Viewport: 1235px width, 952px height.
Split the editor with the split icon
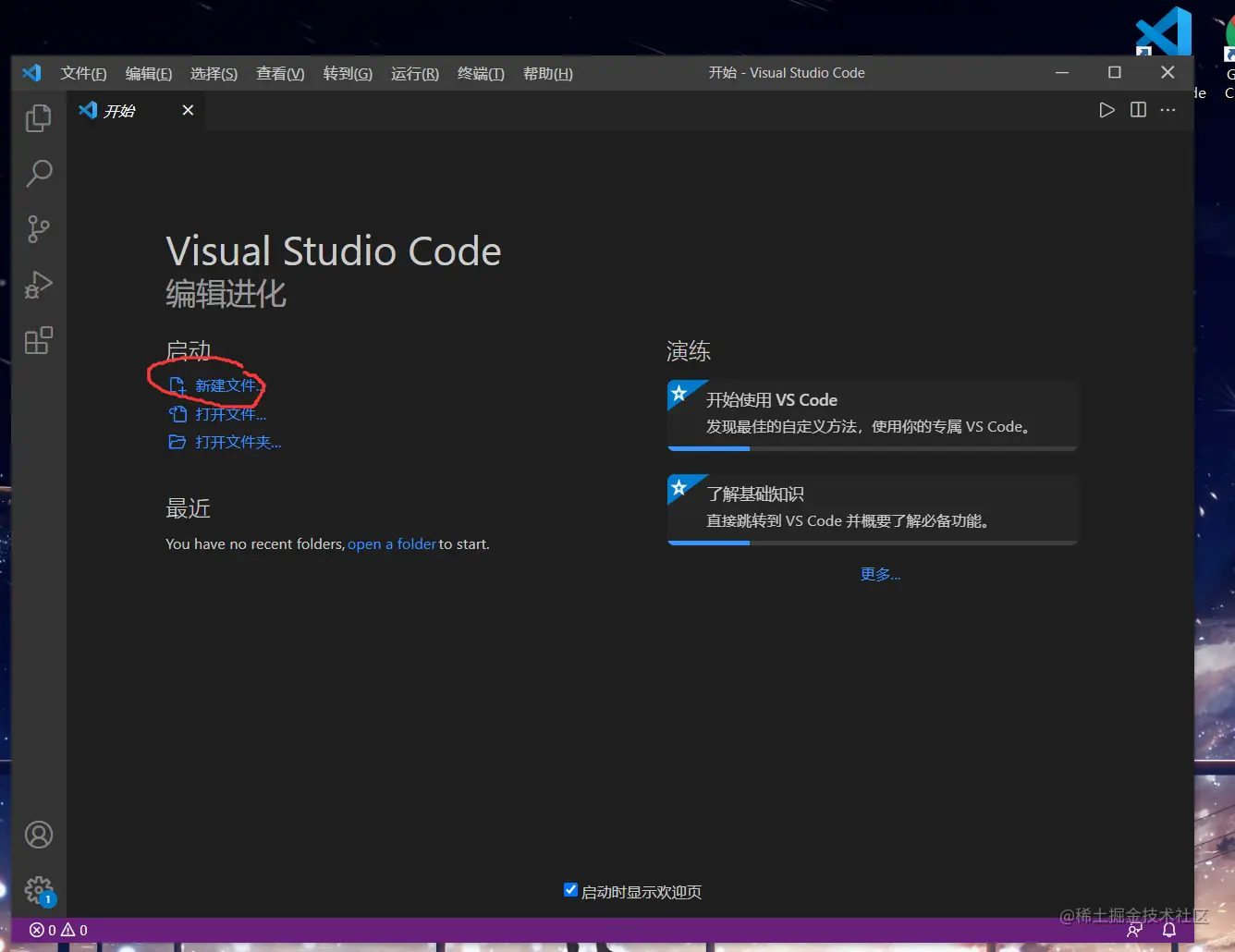[1138, 110]
